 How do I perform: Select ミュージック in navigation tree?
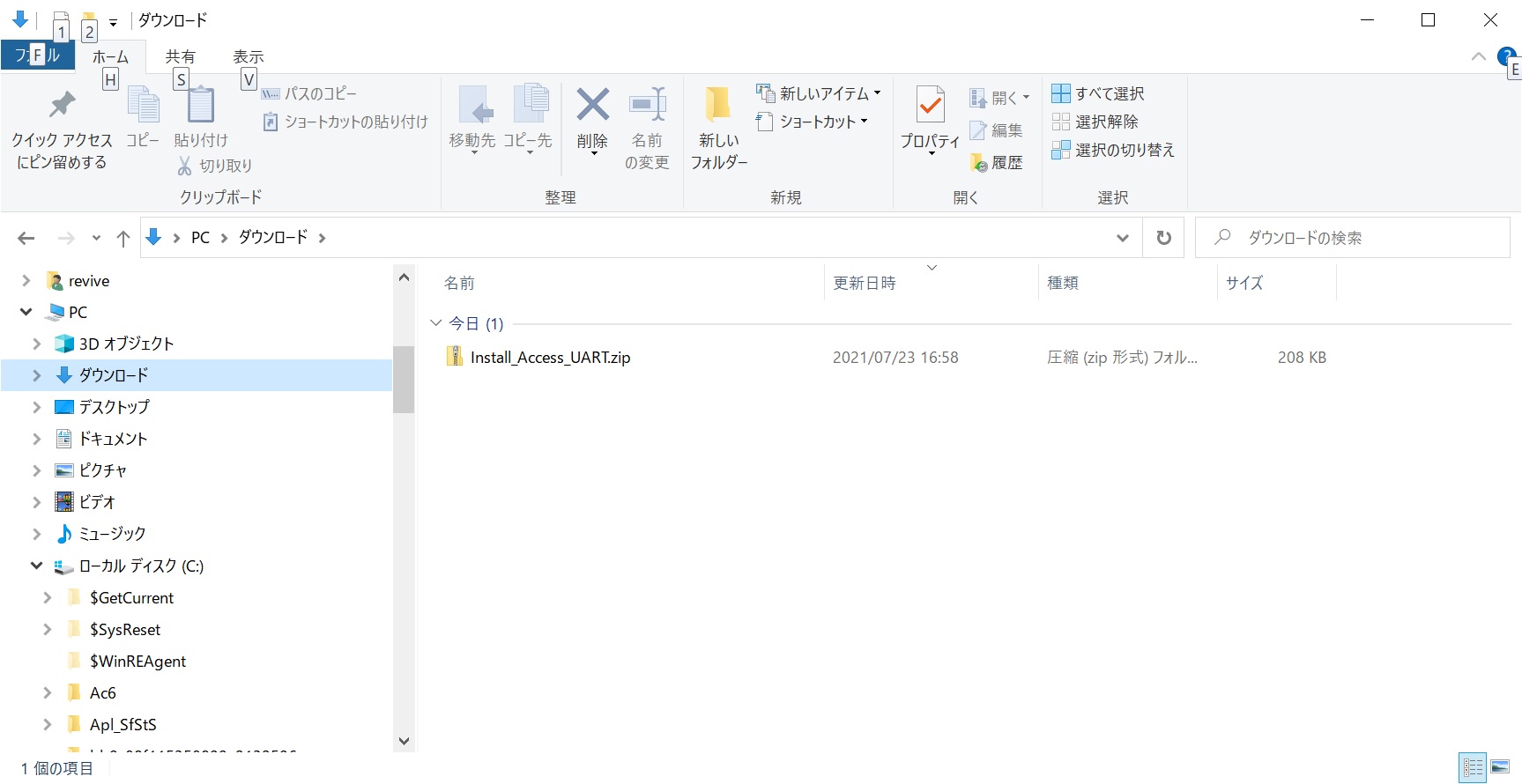click(112, 534)
